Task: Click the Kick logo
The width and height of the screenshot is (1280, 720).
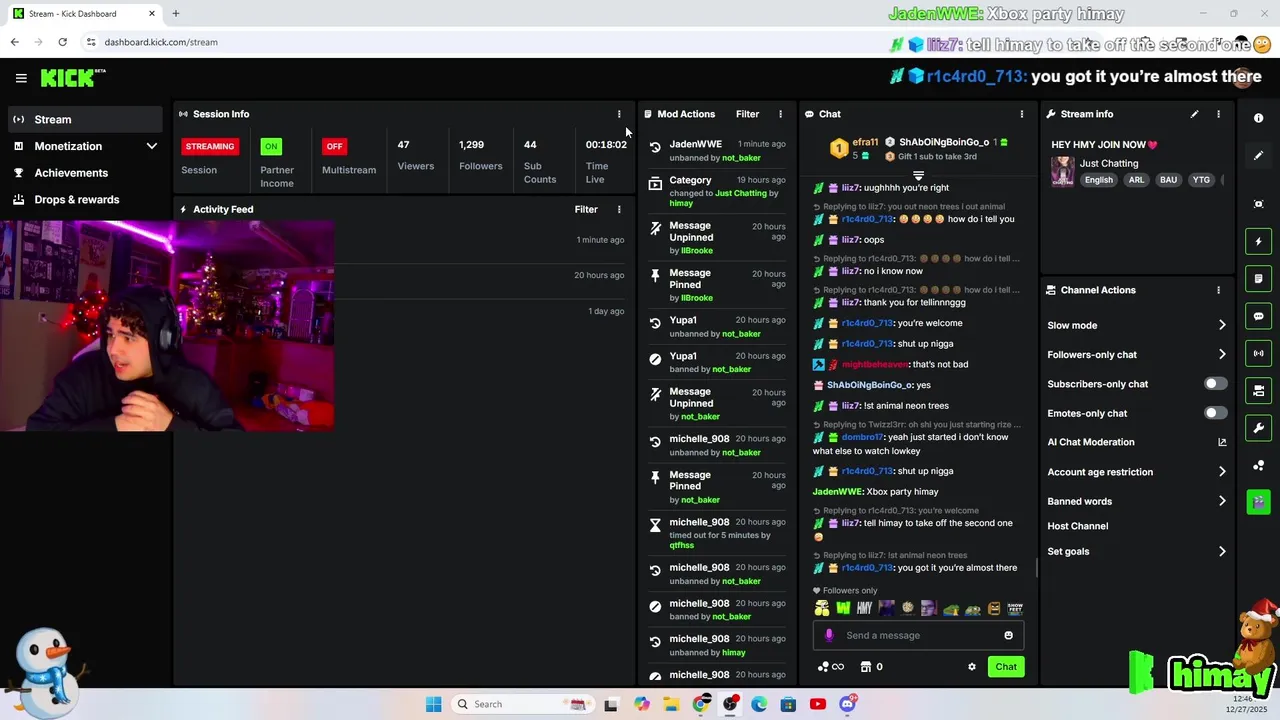Action: (x=72, y=78)
